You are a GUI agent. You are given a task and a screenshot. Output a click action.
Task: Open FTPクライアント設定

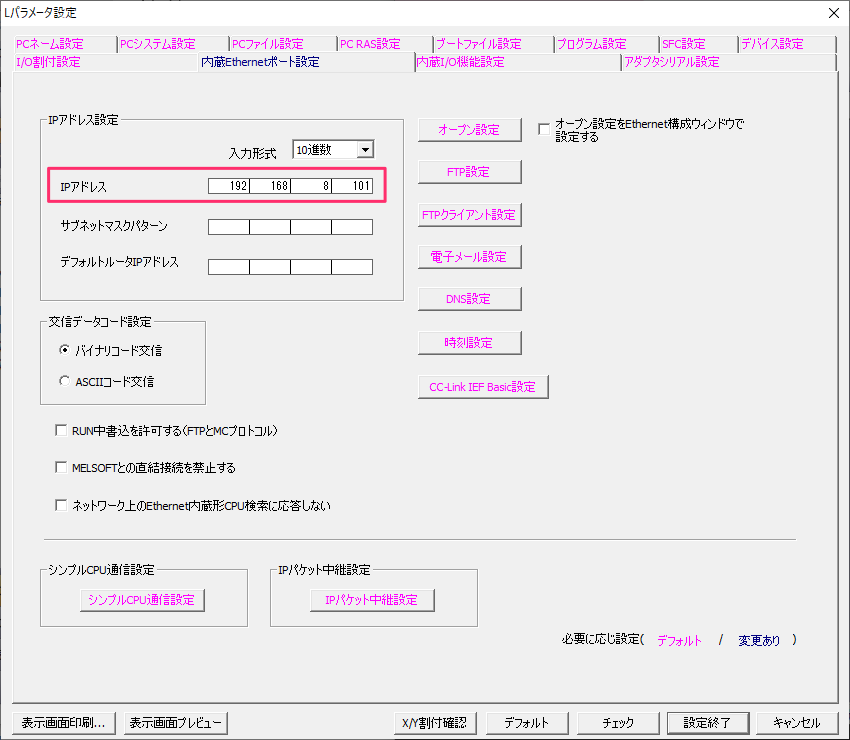(469, 215)
